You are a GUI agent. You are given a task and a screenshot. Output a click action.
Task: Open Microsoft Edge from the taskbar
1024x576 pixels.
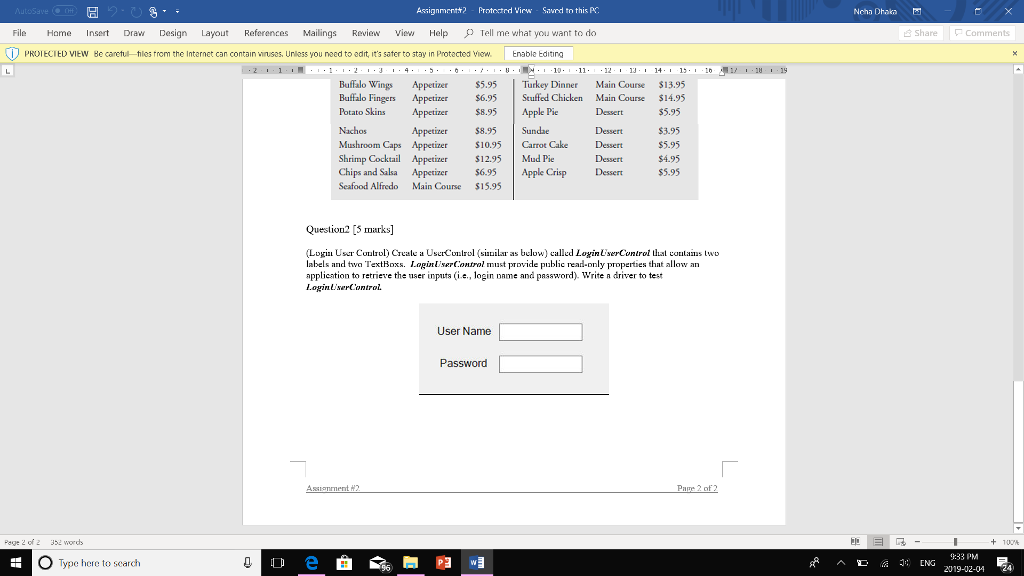coord(312,562)
